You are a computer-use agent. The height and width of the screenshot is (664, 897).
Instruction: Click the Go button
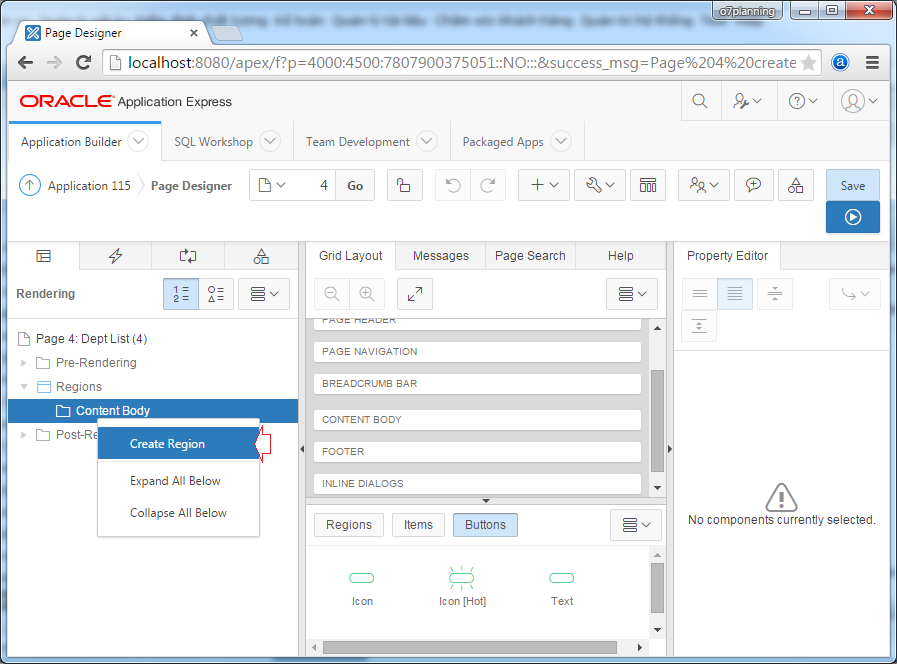coord(355,185)
